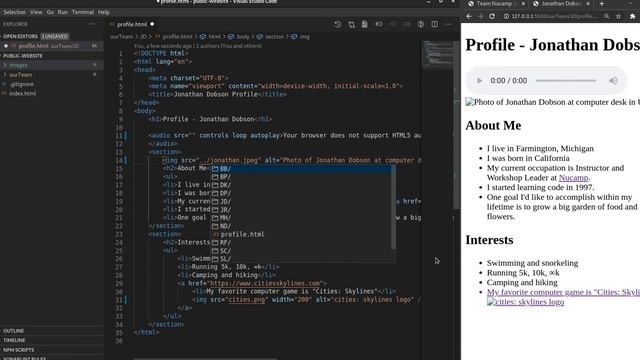Collapse the PUBLIC-WEBSITE section
640x360 pixels.
23,56
